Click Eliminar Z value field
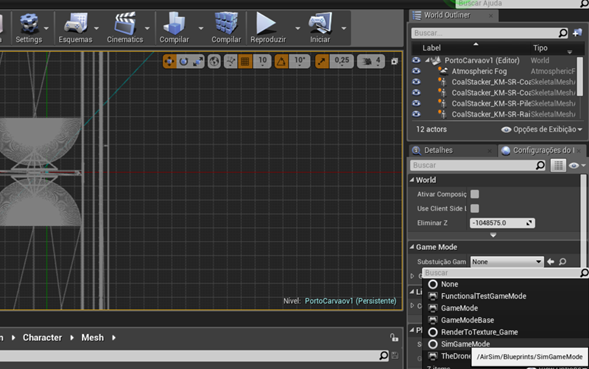Image resolution: width=589 pixels, height=369 pixels. [502, 223]
